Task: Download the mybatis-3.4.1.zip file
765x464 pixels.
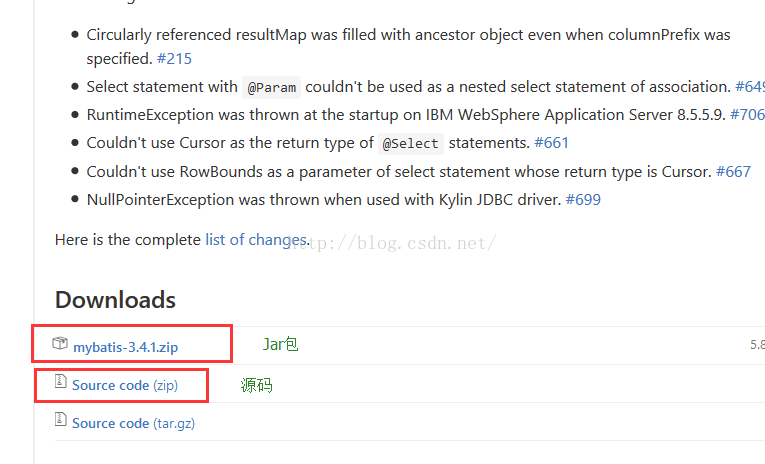Action: coord(125,347)
